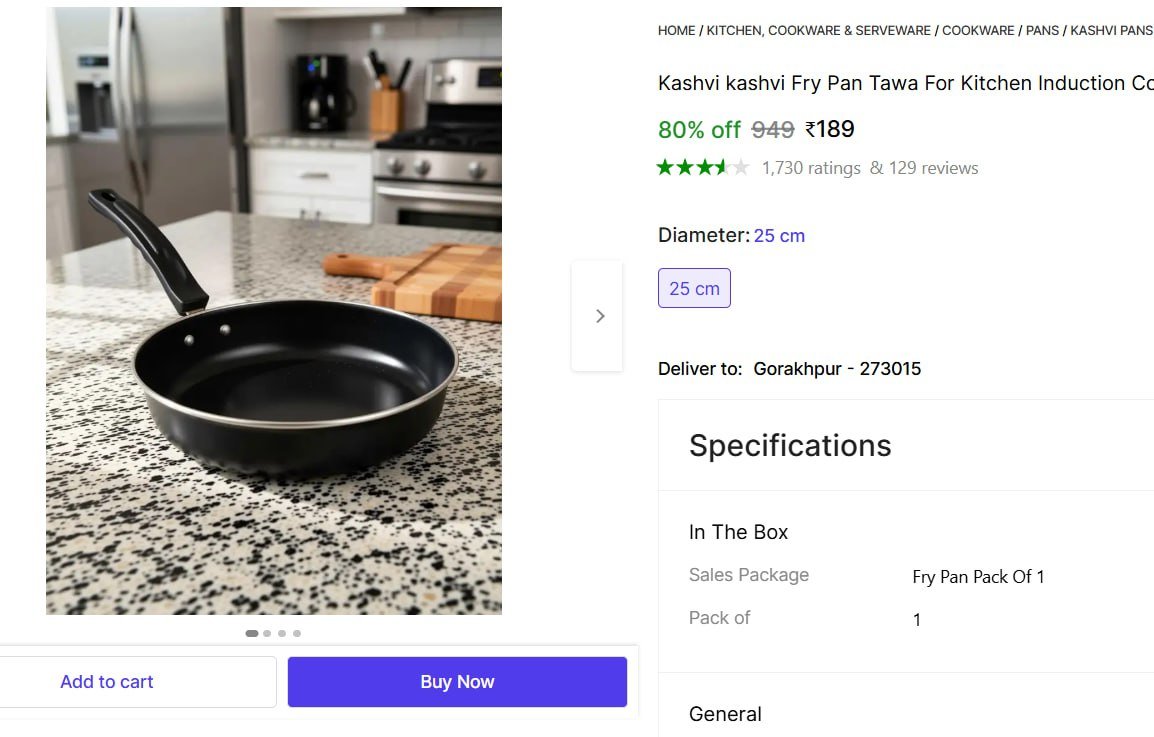Open the KASHVI PANS breadcrumb
Viewport: 1154px width, 737px height.
(x=1111, y=31)
